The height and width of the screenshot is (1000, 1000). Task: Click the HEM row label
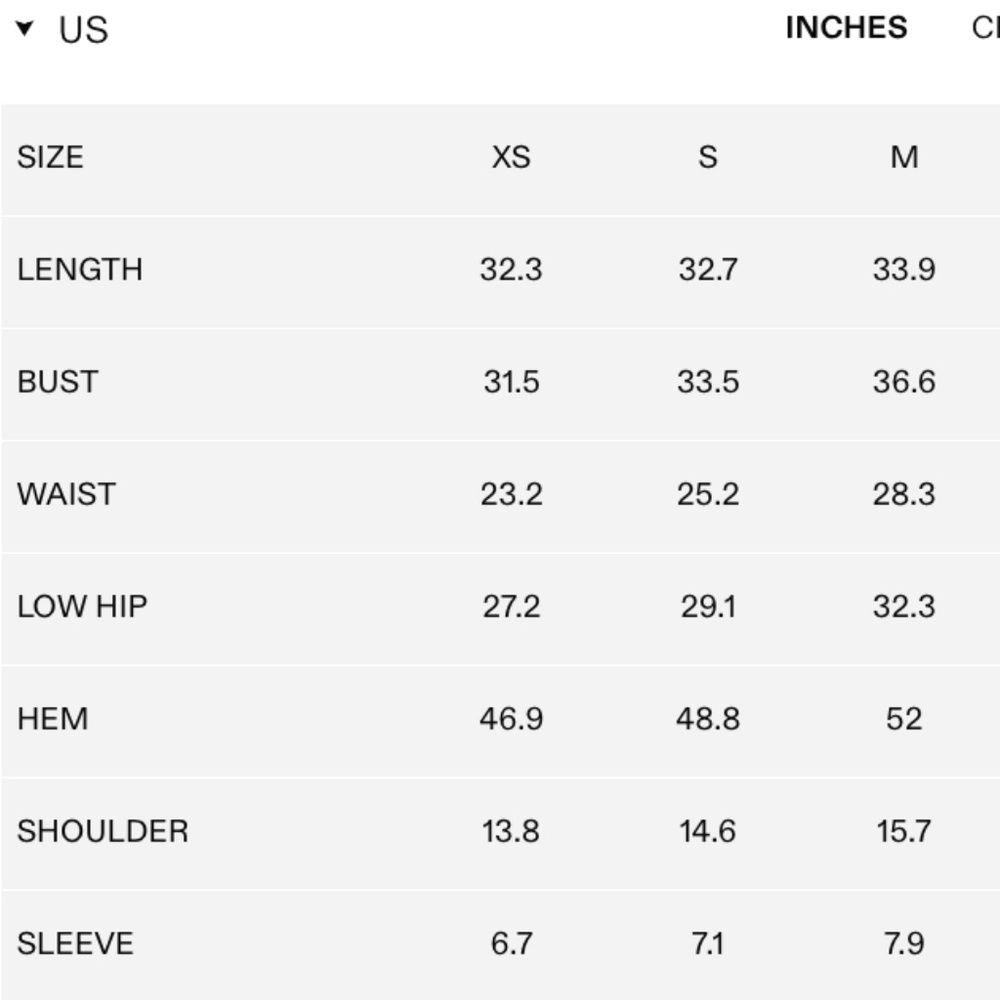52,719
